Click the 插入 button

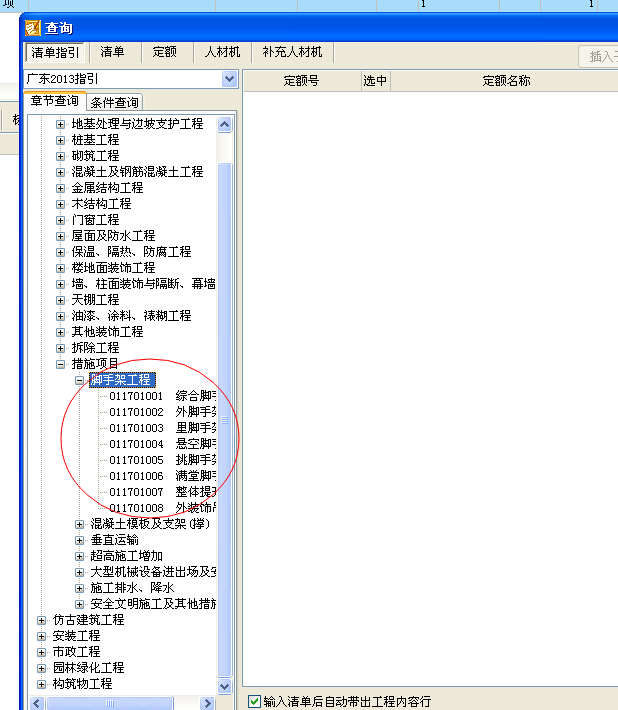click(x=599, y=57)
